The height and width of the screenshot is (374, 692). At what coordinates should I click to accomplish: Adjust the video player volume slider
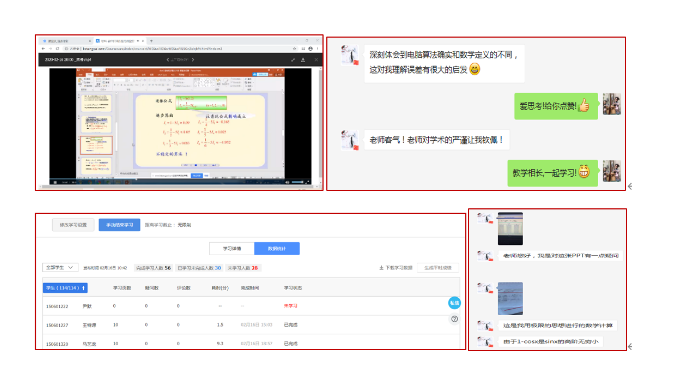tap(297, 182)
